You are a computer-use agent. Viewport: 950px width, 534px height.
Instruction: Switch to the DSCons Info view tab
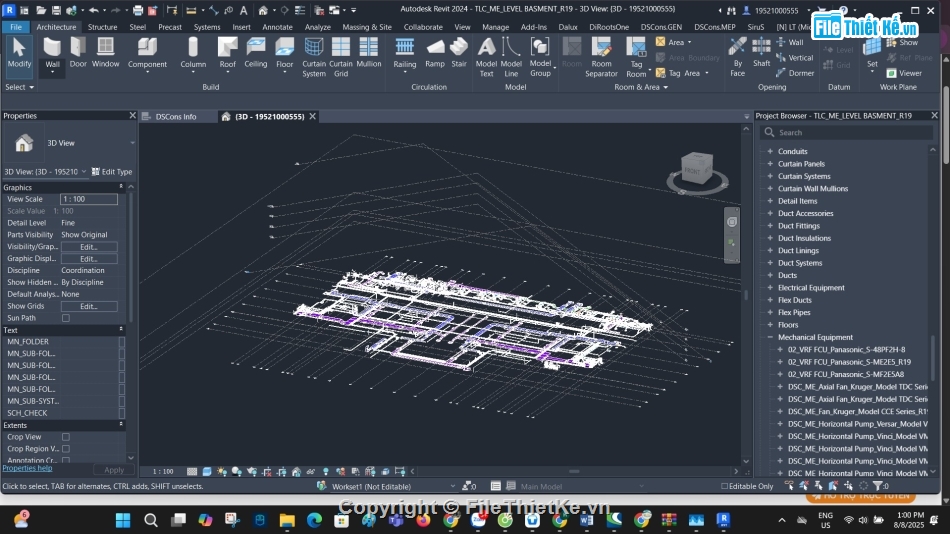pos(176,116)
